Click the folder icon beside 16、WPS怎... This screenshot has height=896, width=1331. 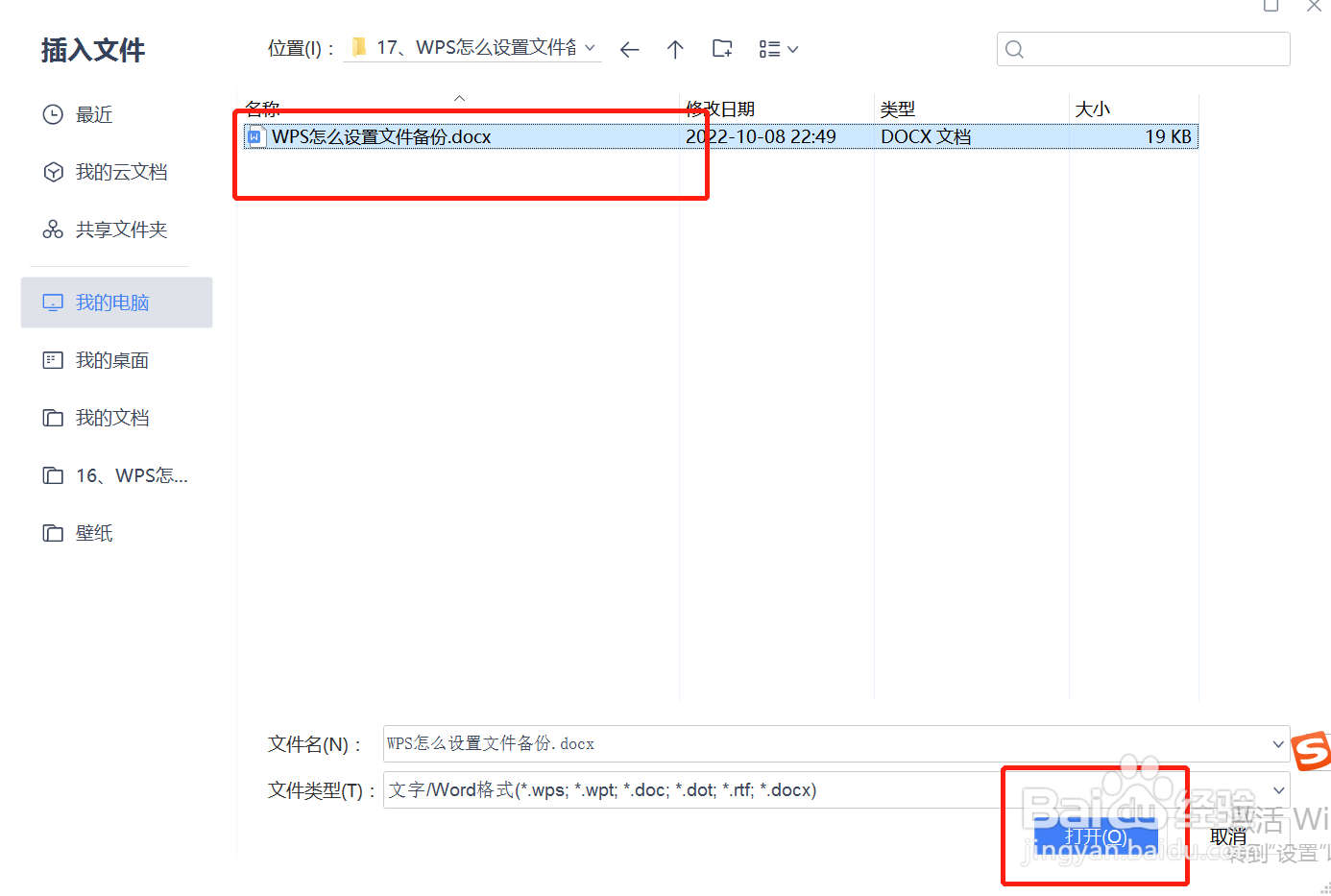pyautogui.click(x=53, y=475)
